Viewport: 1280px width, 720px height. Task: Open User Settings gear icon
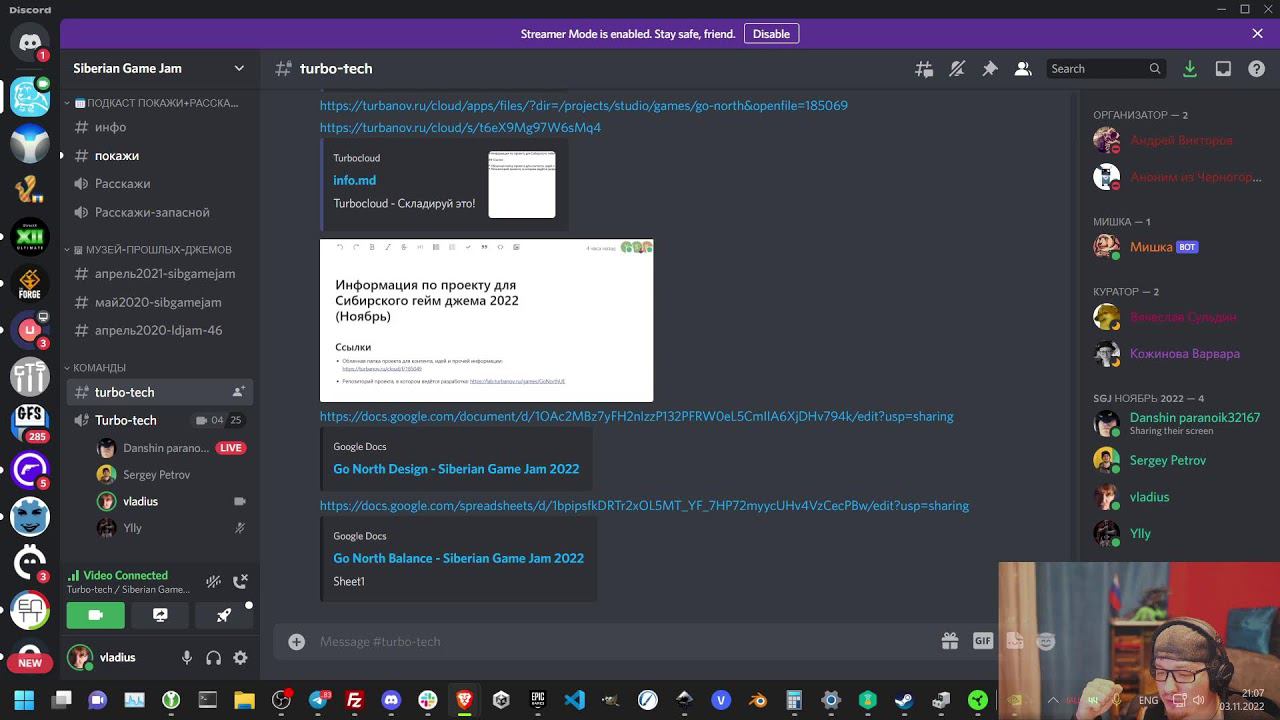pos(240,658)
